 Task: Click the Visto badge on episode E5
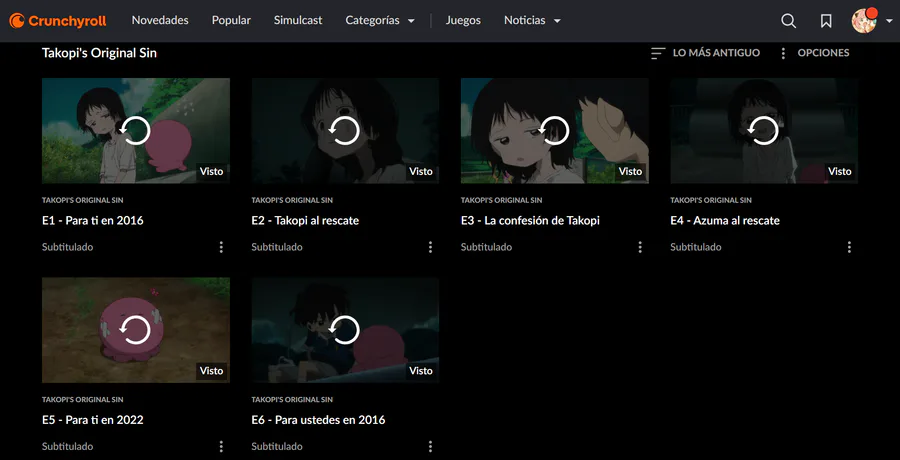click(211, 370)
